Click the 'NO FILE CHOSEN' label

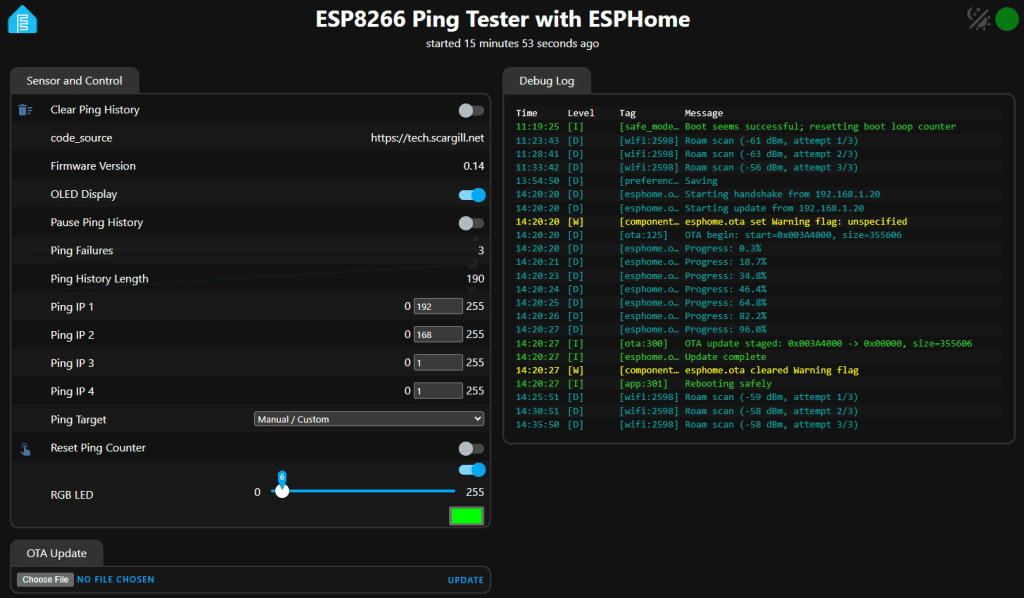(x=116, y=580)
